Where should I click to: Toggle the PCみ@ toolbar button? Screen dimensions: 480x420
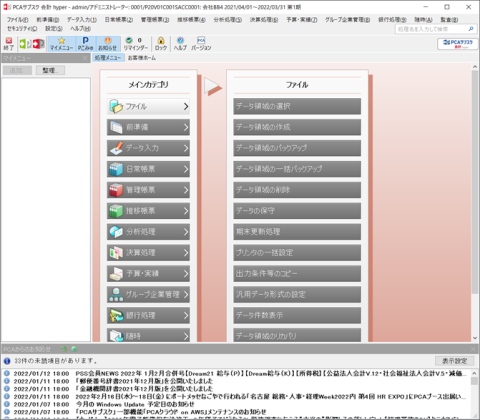tap(85, 44)
